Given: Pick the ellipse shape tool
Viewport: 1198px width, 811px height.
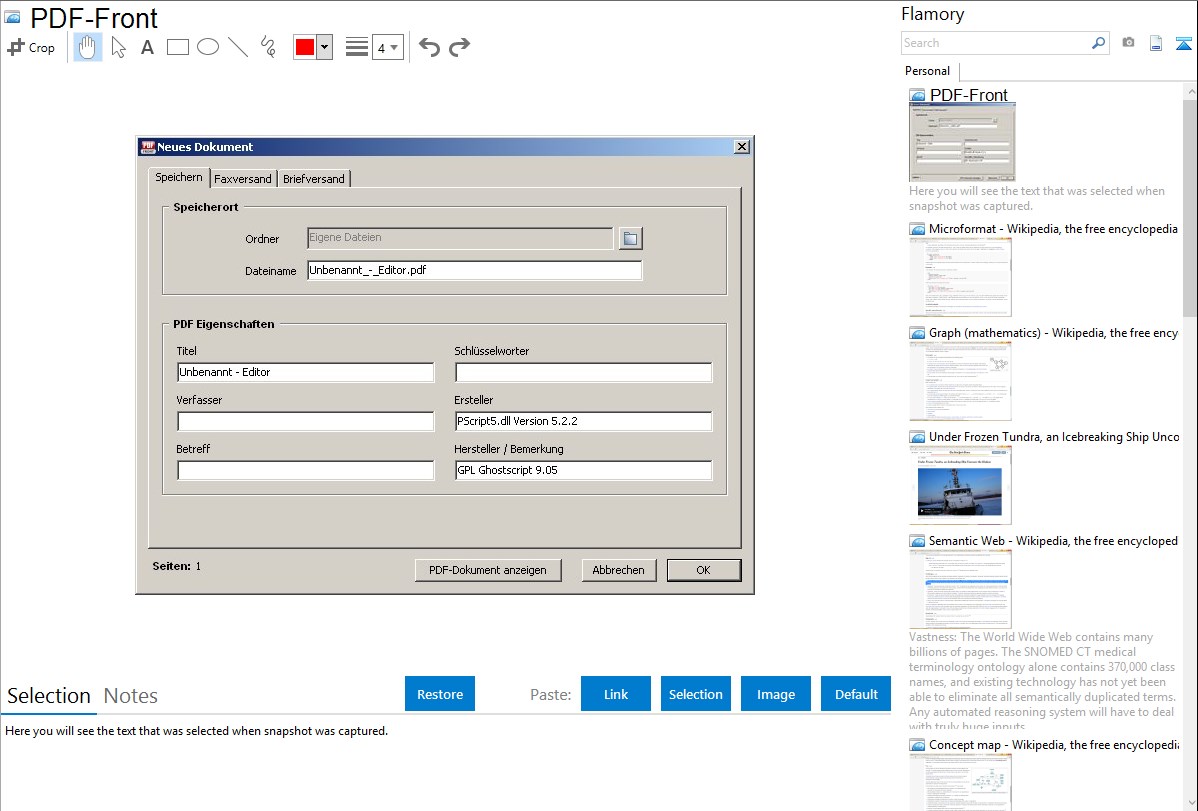Looking at the screenshot, I should [x=208, y=47].
